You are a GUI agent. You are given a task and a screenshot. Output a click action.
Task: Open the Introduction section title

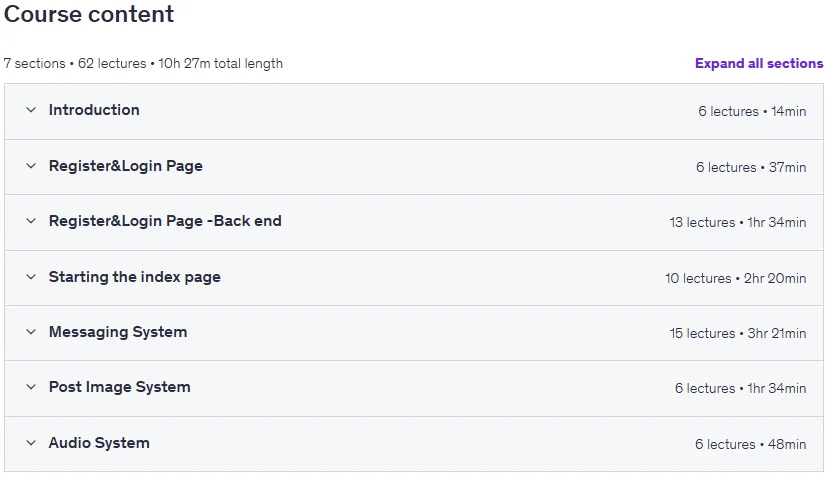tap(94, 110)
